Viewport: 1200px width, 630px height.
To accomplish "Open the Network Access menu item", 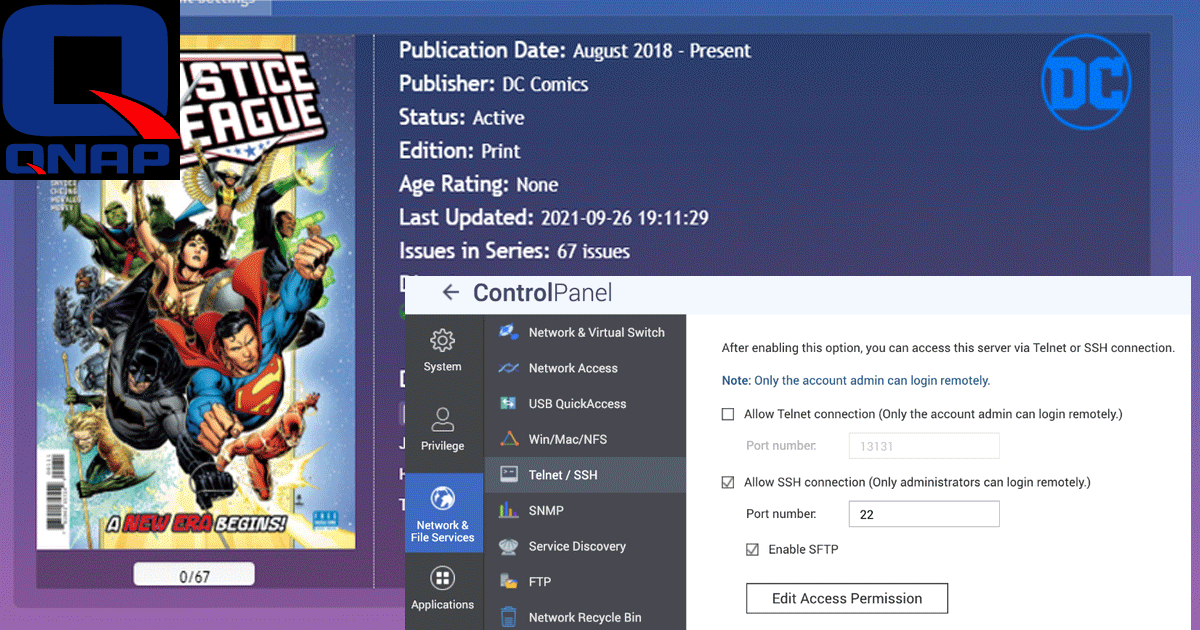I will [x=573, y=368].
